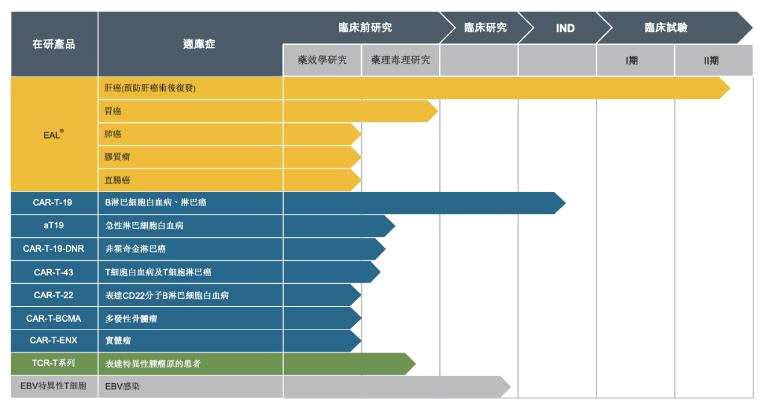Click the liver cancer yellow progress bar tip

point(724,88)
